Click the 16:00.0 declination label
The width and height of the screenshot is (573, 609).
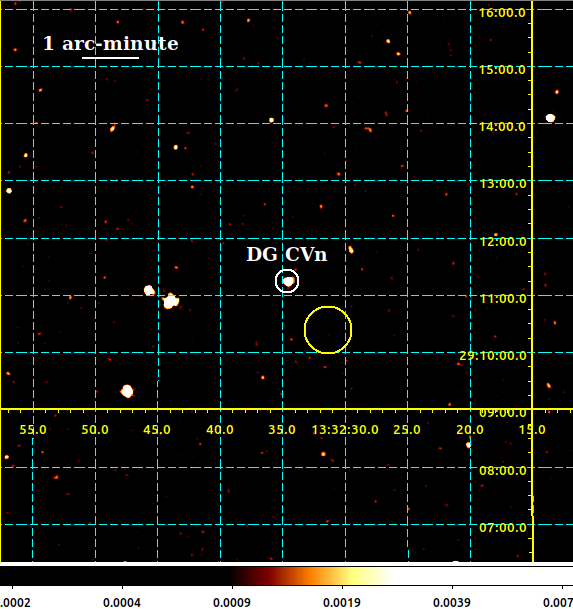click(x=502, y=12)
